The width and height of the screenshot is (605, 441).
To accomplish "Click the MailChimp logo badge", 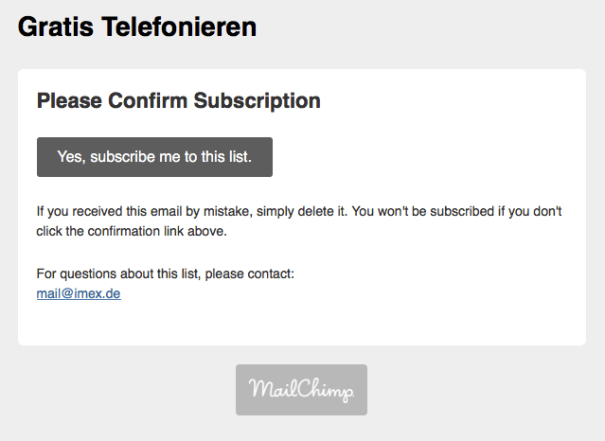I will (301, 390).
